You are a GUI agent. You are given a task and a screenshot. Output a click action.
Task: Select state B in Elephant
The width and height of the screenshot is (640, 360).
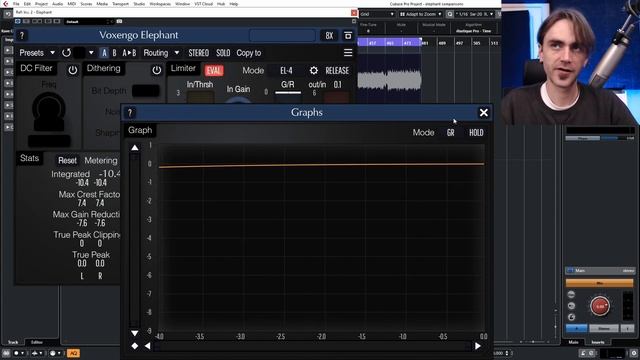tap(114, 53)
